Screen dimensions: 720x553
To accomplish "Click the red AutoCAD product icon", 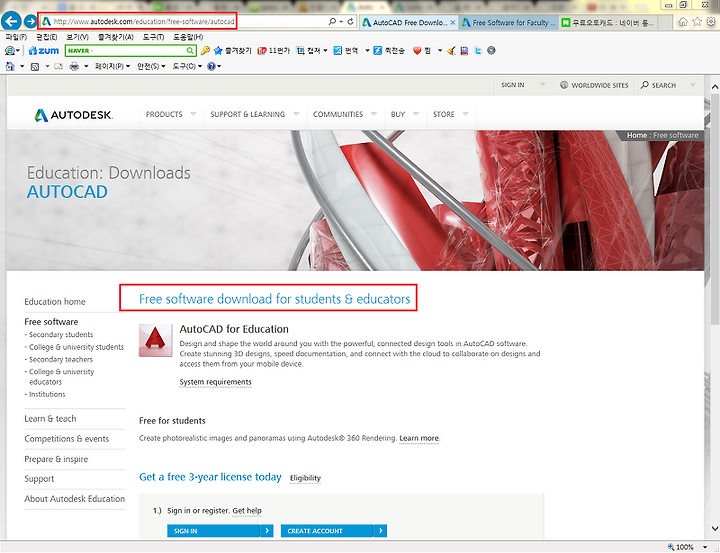I will coord(155,340).
